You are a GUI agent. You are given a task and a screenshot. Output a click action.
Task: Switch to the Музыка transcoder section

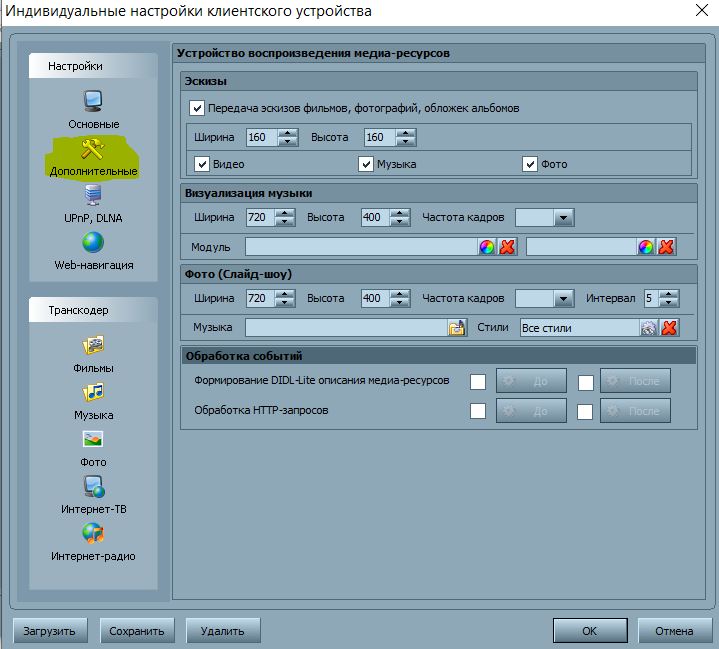point(94,393)
